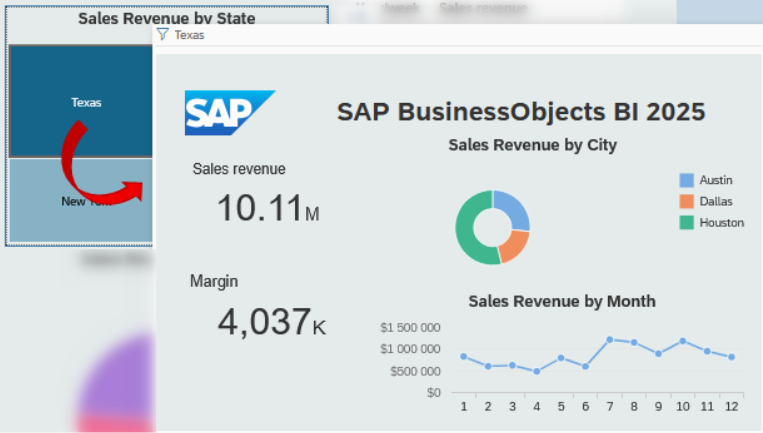Click the 4,037K margin value
Screen dimensions: 763x433
pos(272,322)
